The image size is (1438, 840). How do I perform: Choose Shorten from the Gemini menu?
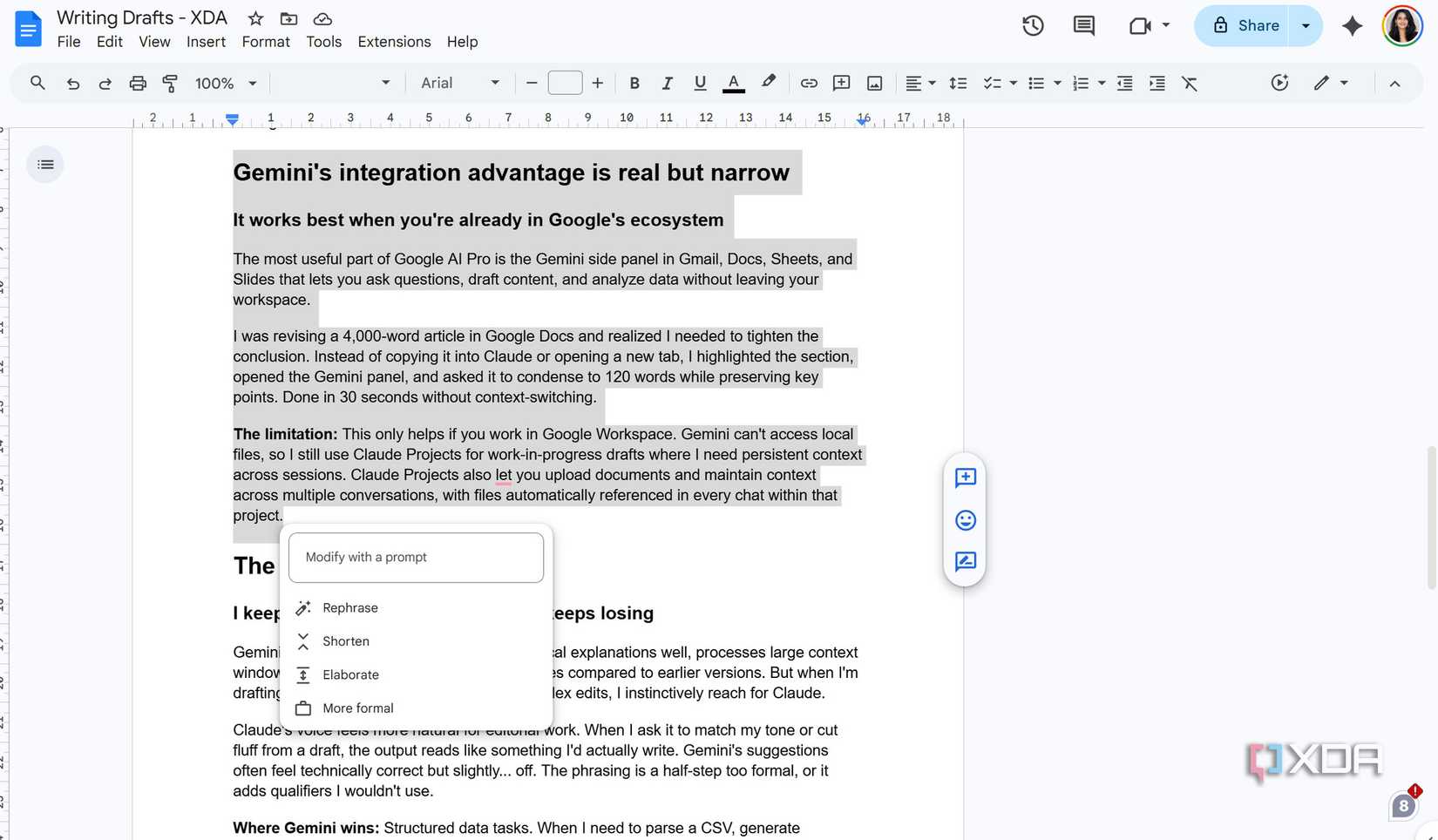345,640
